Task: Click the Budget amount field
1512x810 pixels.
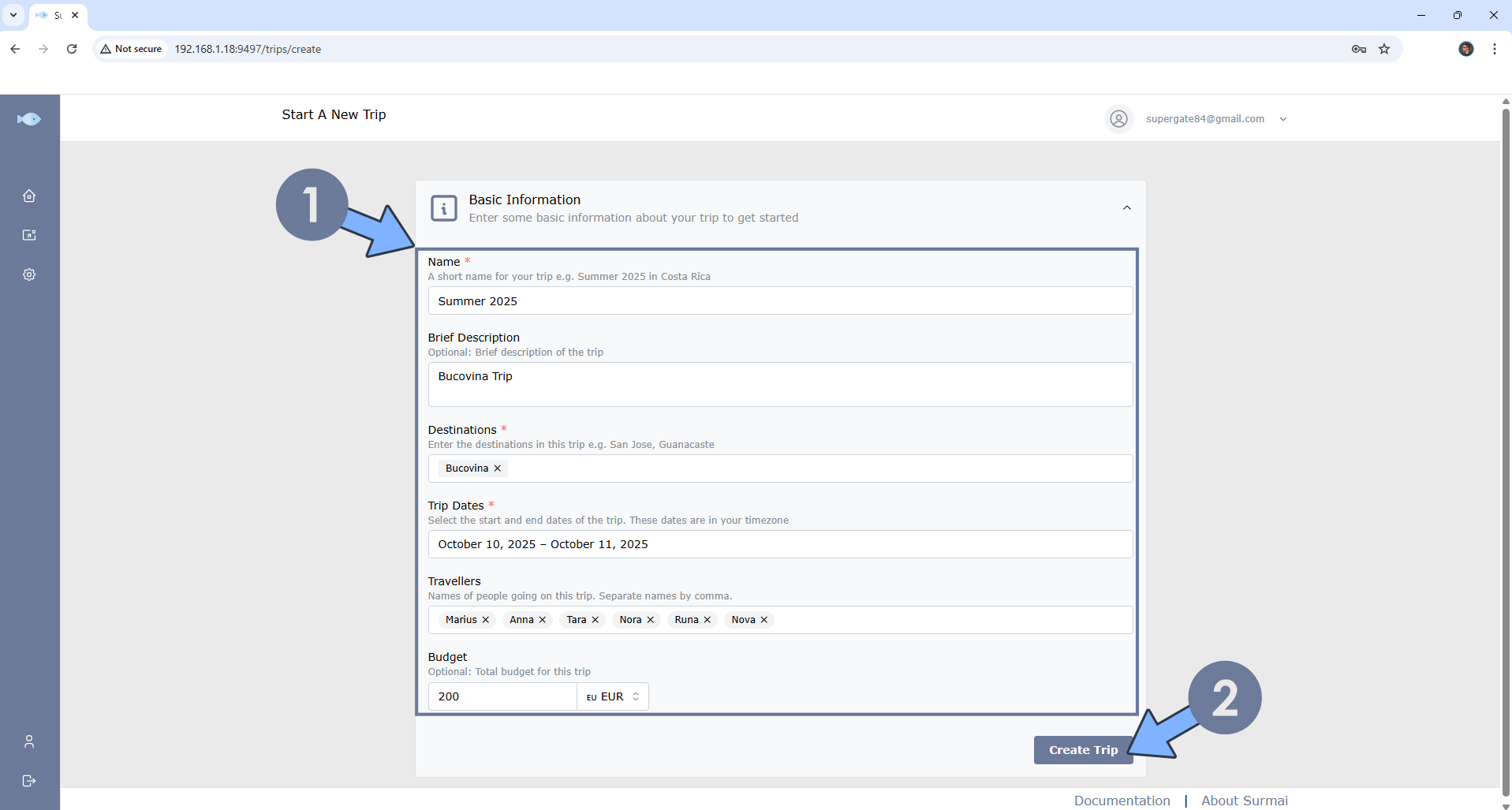Action: [502, 696]
